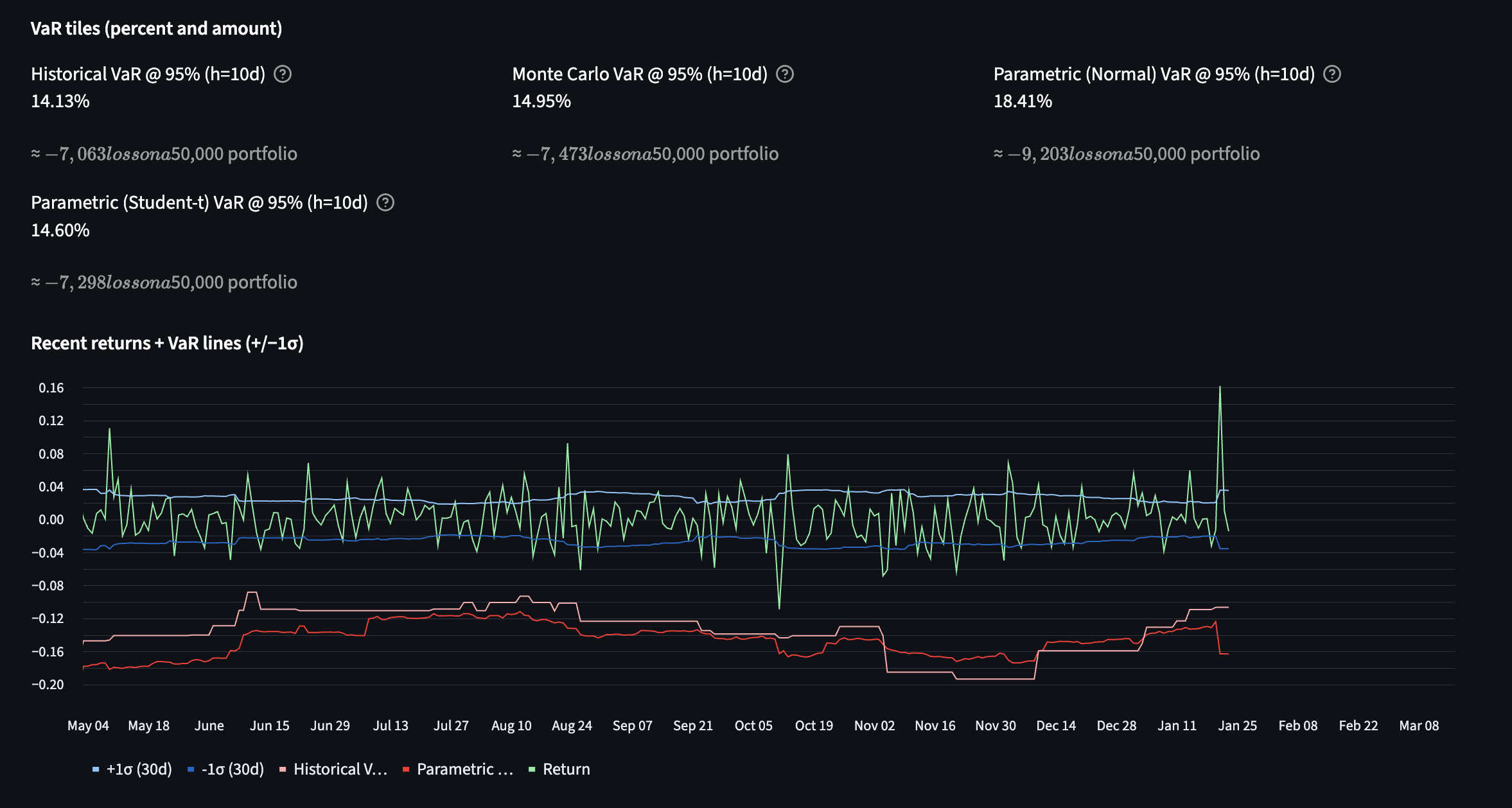Hide the Parametric VaR legend series
Image resolution: width=1512 pixels, height=808 pixels.
pyautogui.click(x=464, y=769)
